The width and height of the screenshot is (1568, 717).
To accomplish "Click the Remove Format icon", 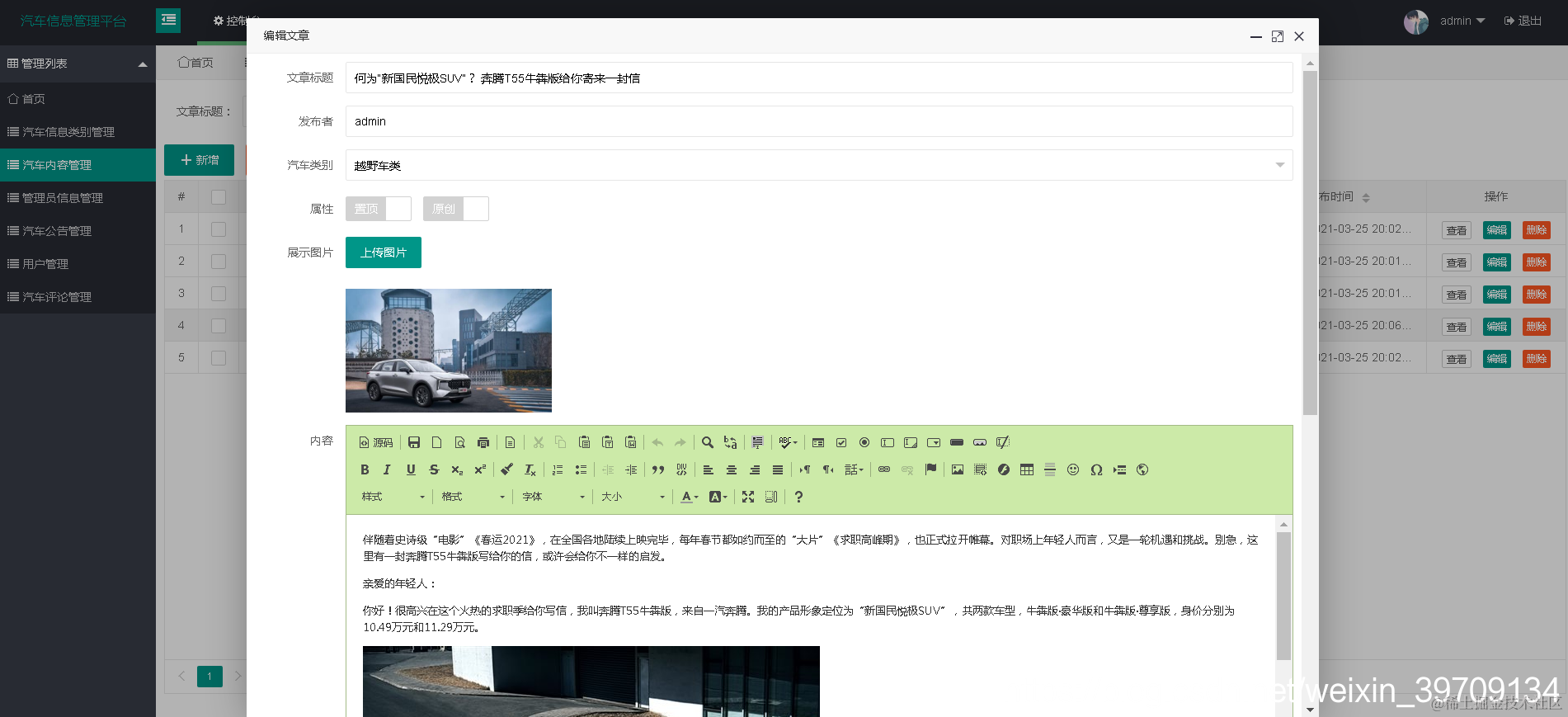I will 530,470.
